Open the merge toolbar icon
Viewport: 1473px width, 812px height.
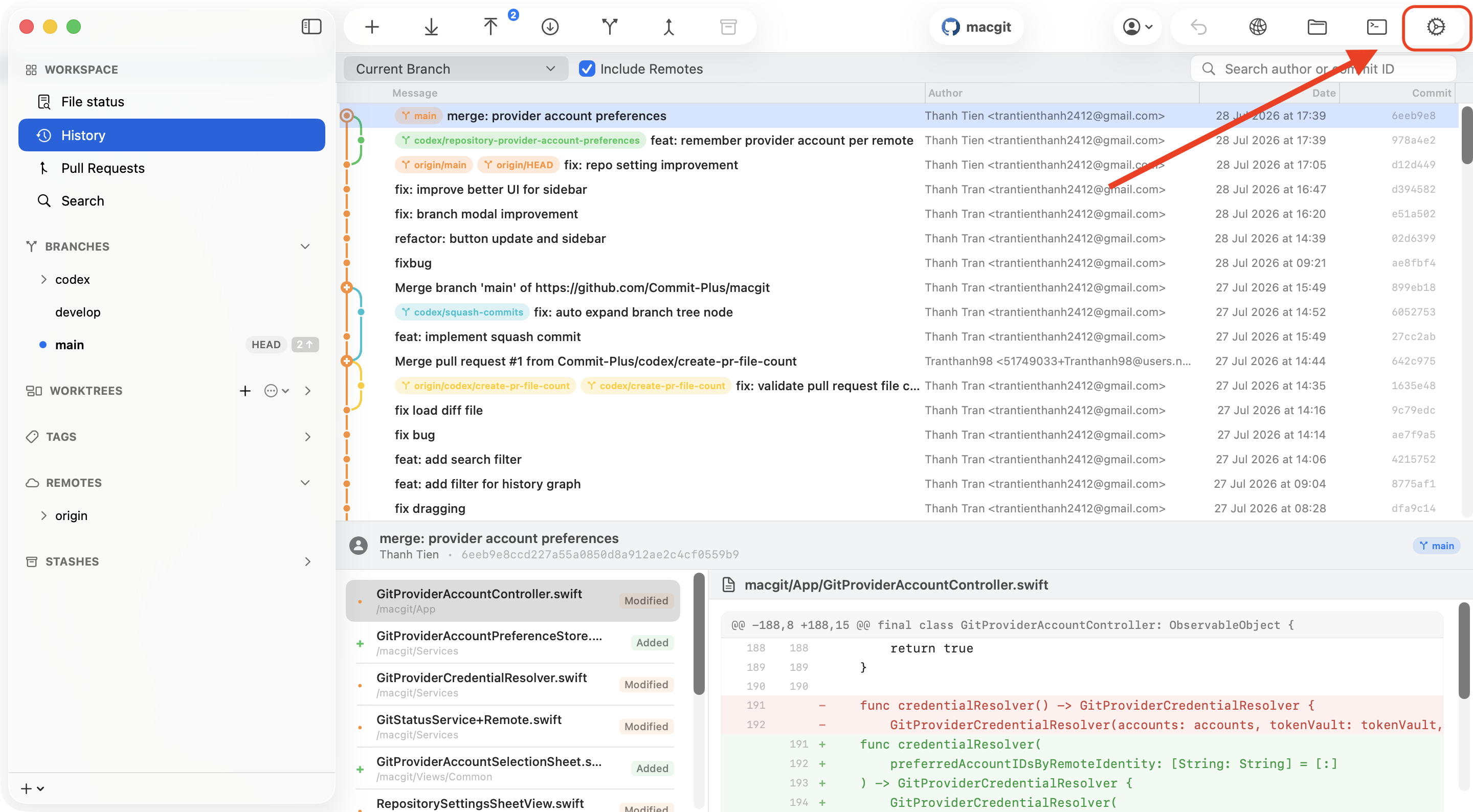(x=668, y=26)
